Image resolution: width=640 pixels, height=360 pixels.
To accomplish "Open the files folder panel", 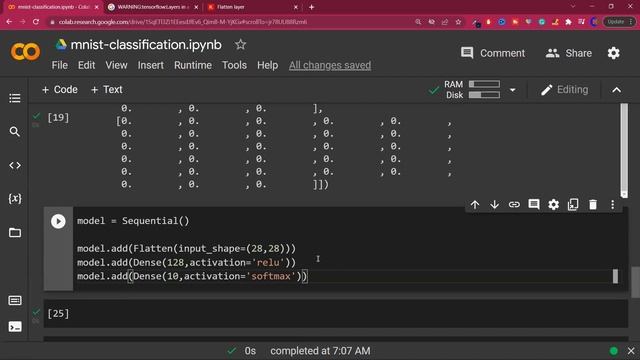I will tap(15, 232).
